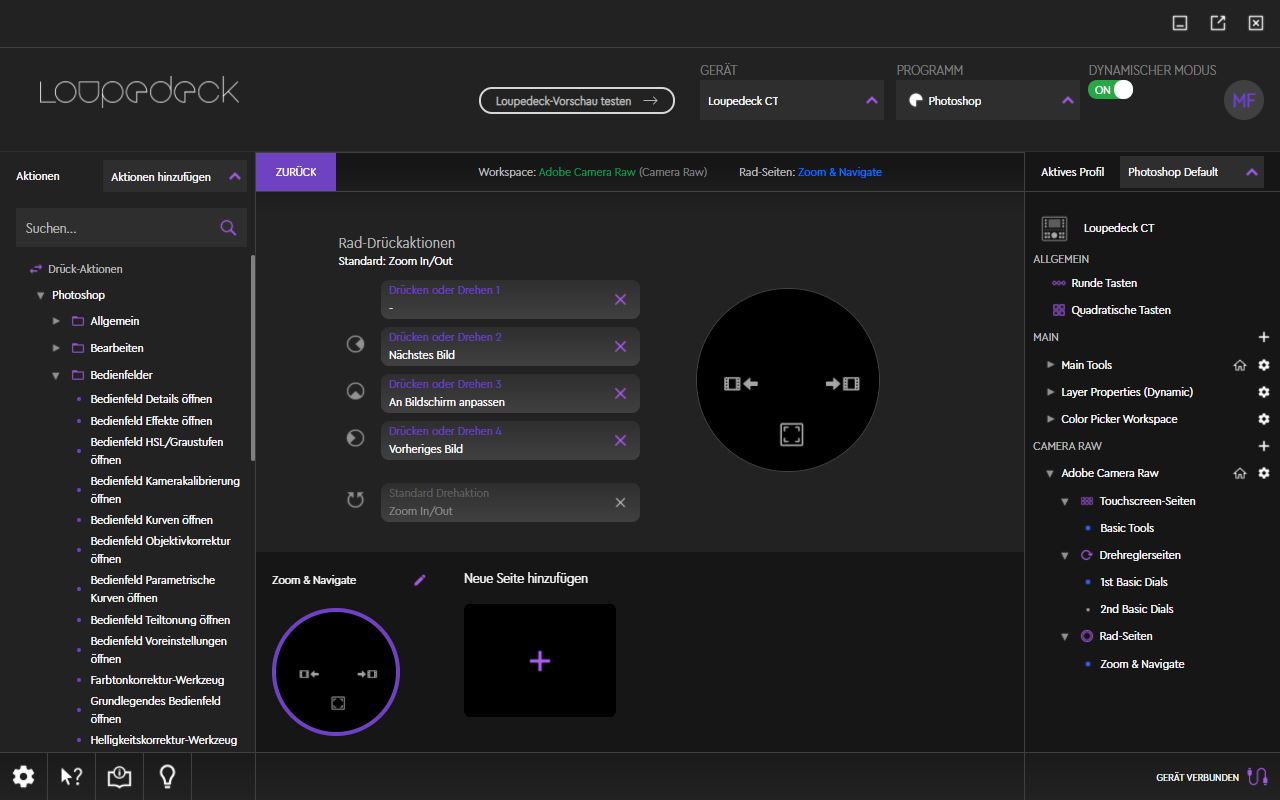Add a page to MAIN section
The height and width of the screenshot is (800, 1280).
(x=1263, y=338)
